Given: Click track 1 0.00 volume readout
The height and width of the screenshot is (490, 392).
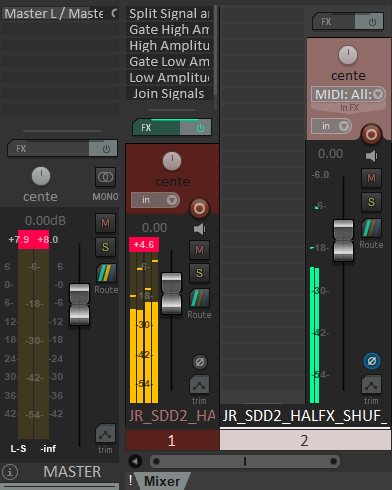Looking at the screenshot, I should (154, 228).
